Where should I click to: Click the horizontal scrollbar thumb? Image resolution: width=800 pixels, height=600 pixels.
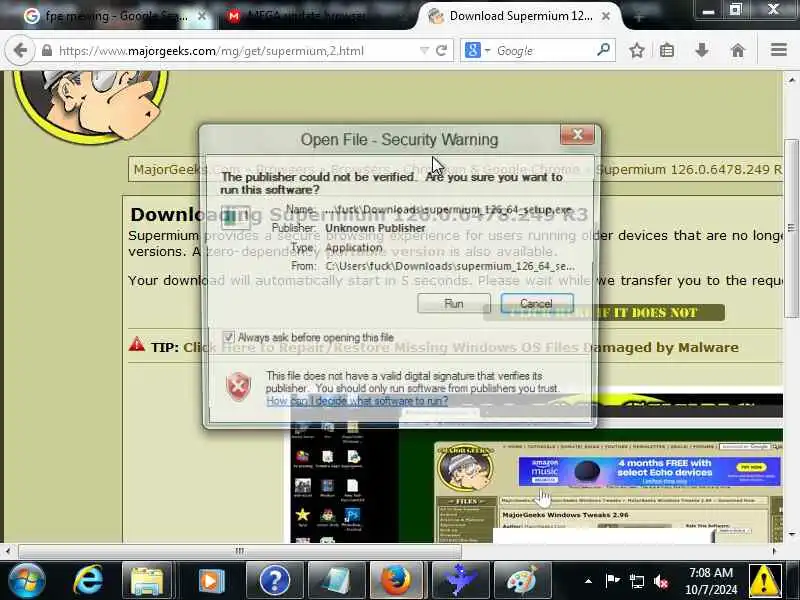tap(240, 551)
